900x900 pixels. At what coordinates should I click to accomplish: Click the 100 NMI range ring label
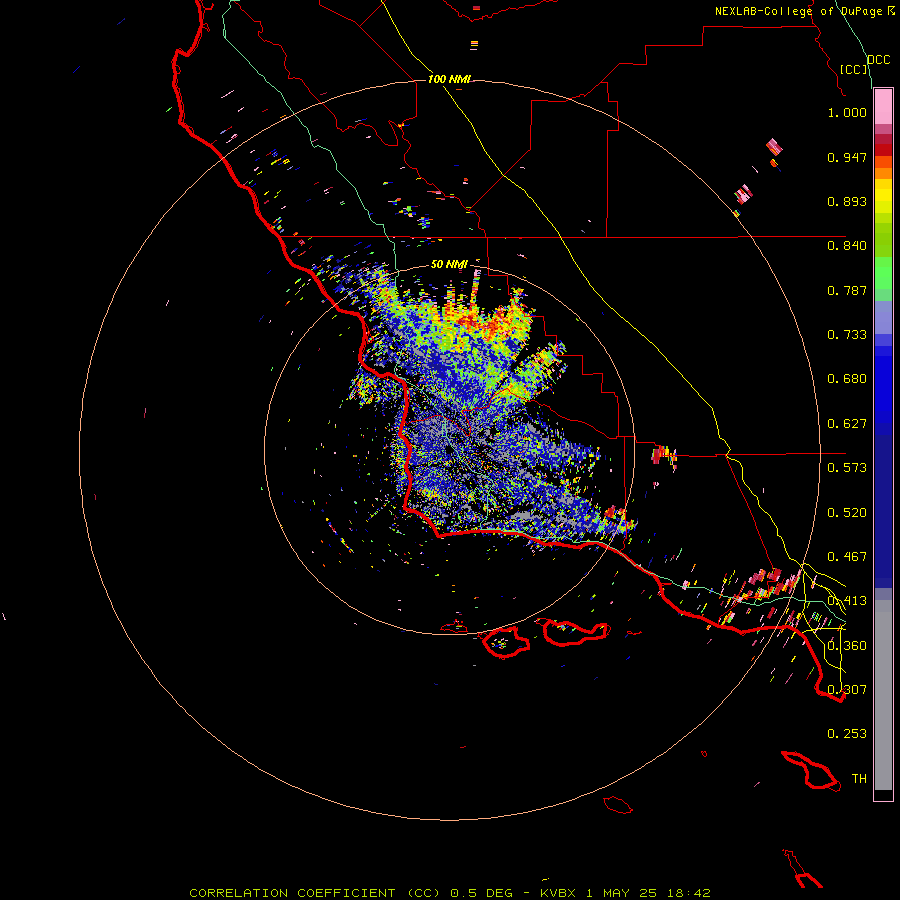pos(449,79)
